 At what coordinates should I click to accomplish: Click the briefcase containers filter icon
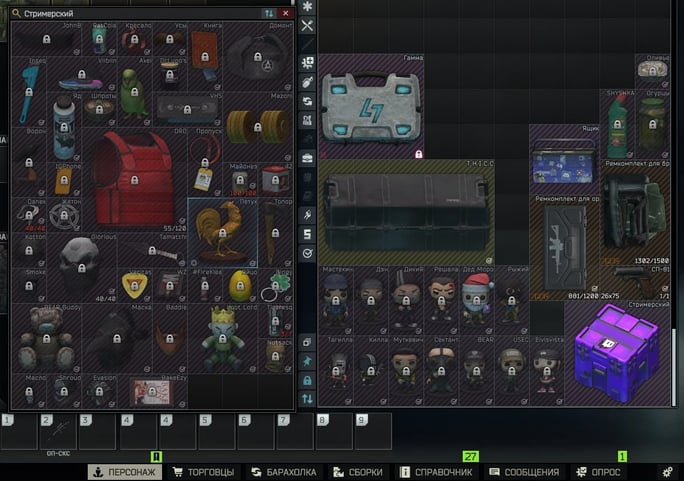point(308,157)
